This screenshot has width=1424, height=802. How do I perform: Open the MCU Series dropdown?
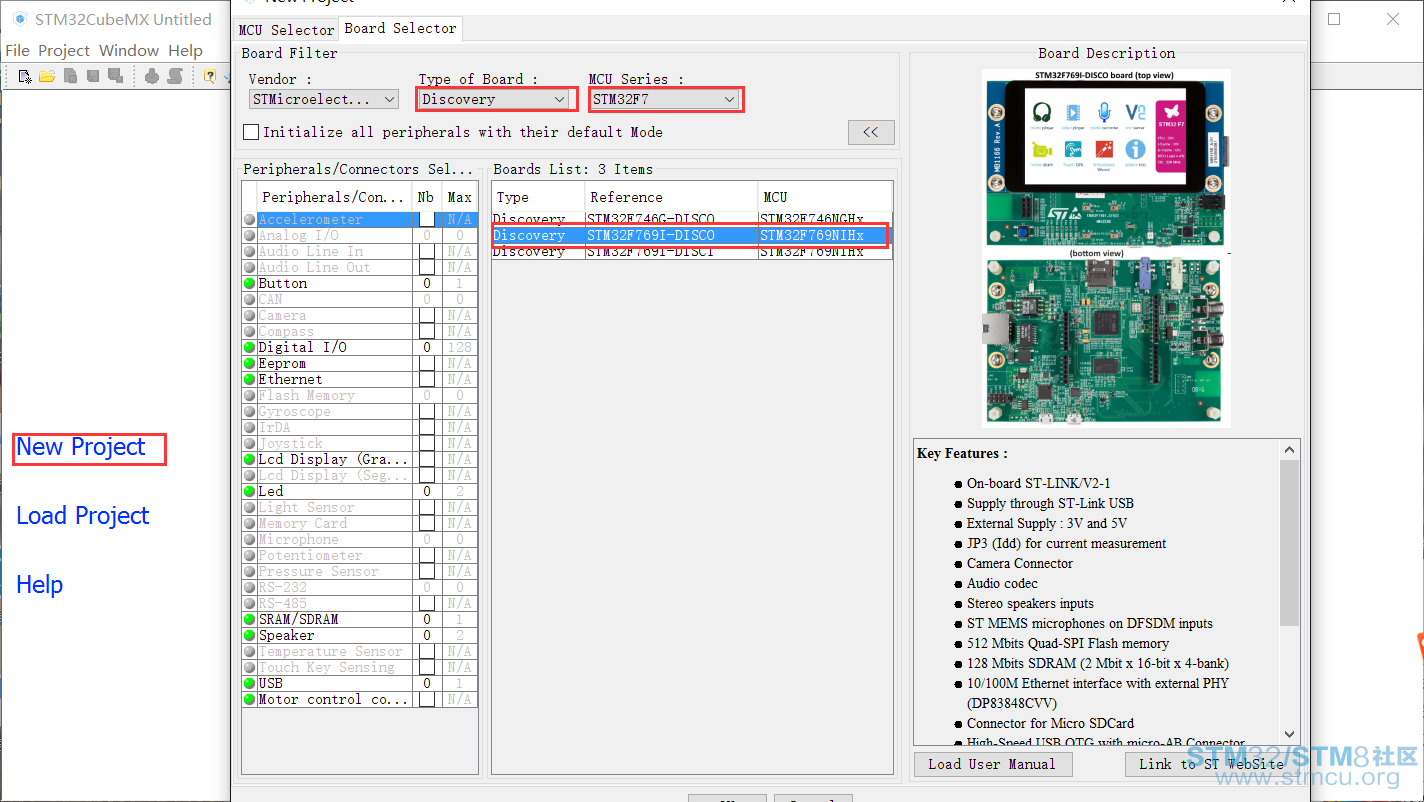[x=664, y=99]
